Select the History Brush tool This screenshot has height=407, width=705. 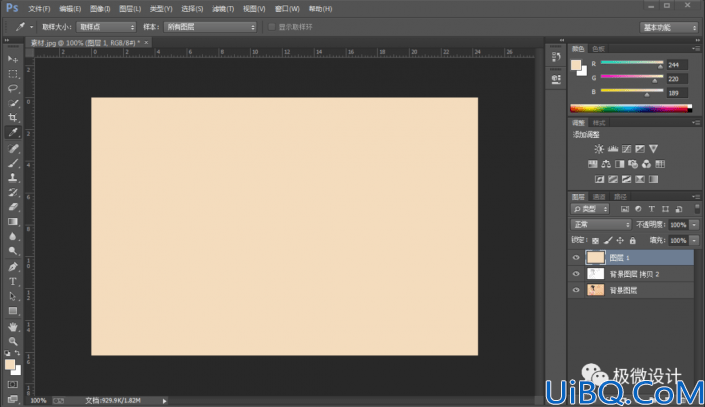[x=13, y=192]
